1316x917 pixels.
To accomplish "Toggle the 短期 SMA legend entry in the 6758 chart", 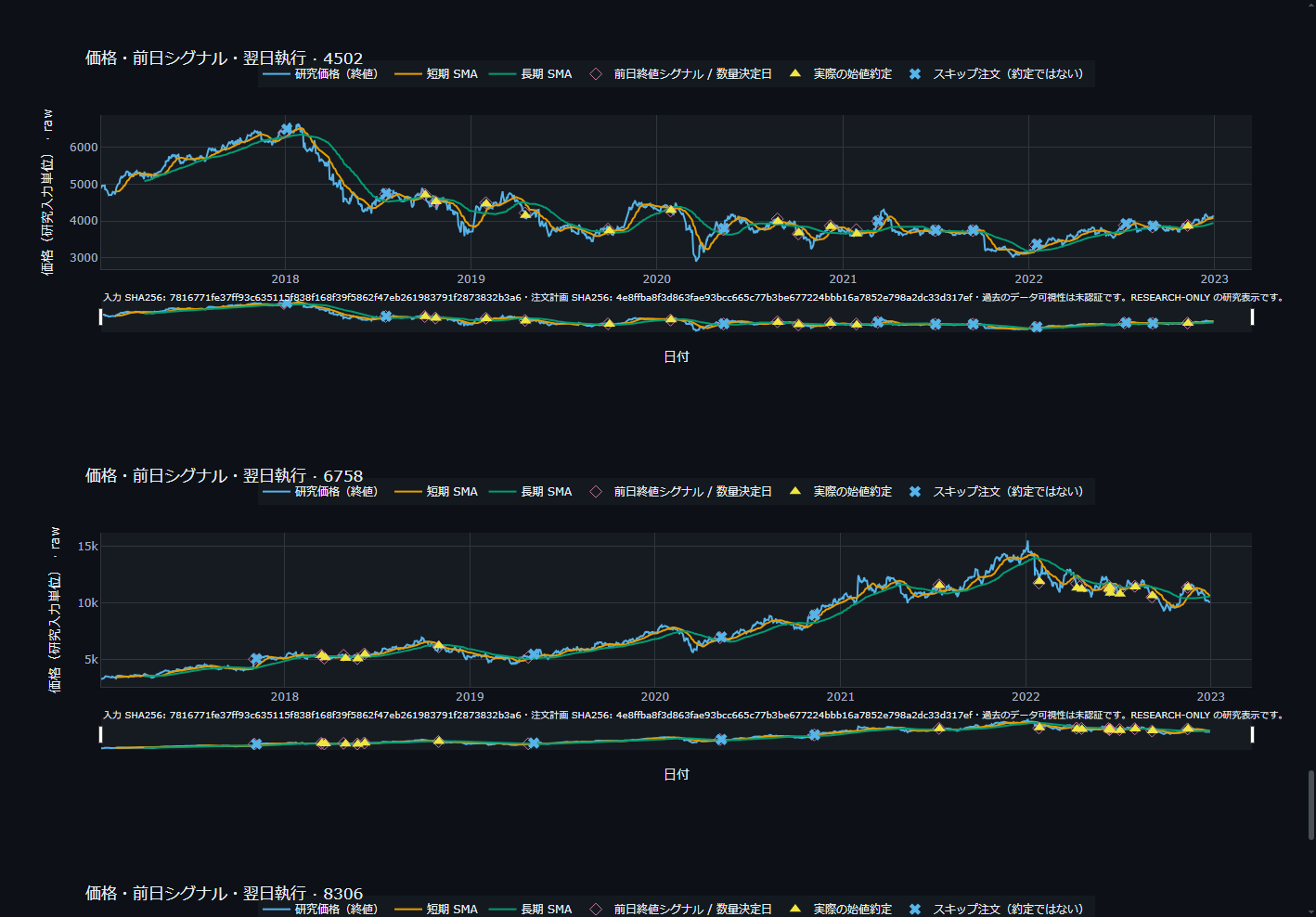I will (x=436, y=492).
